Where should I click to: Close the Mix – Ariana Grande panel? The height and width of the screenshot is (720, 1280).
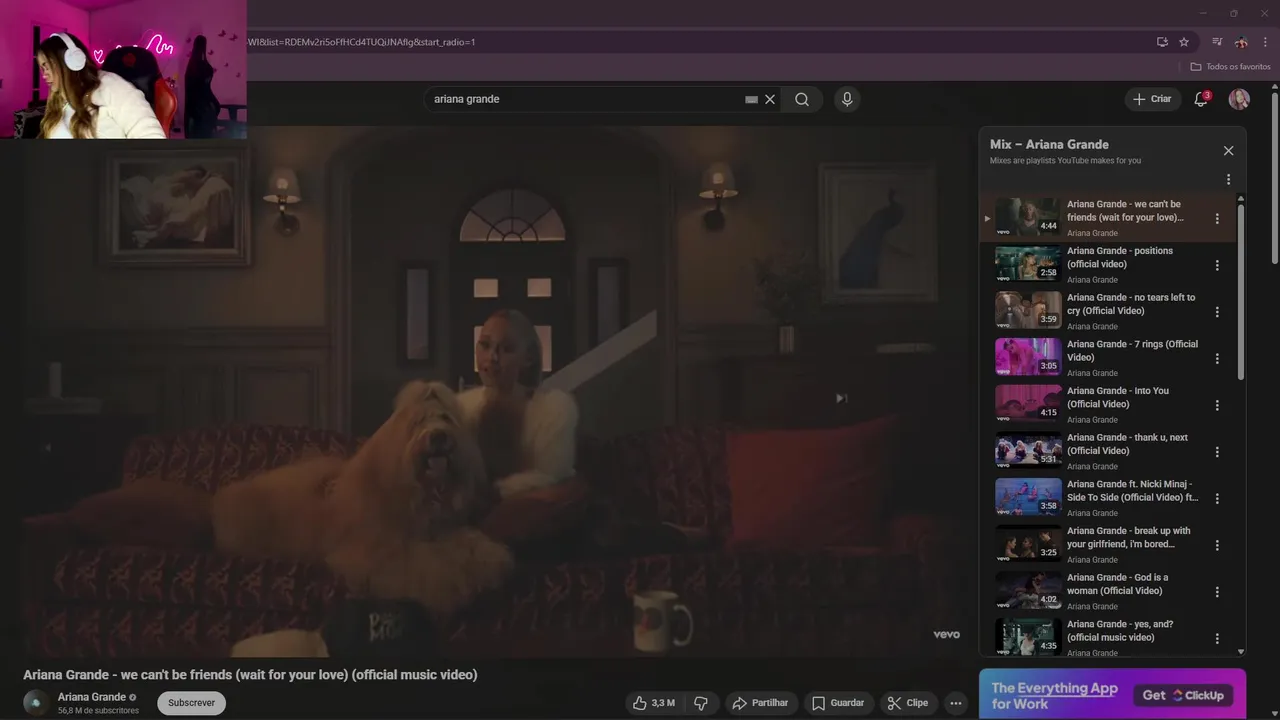(1228, 151)
